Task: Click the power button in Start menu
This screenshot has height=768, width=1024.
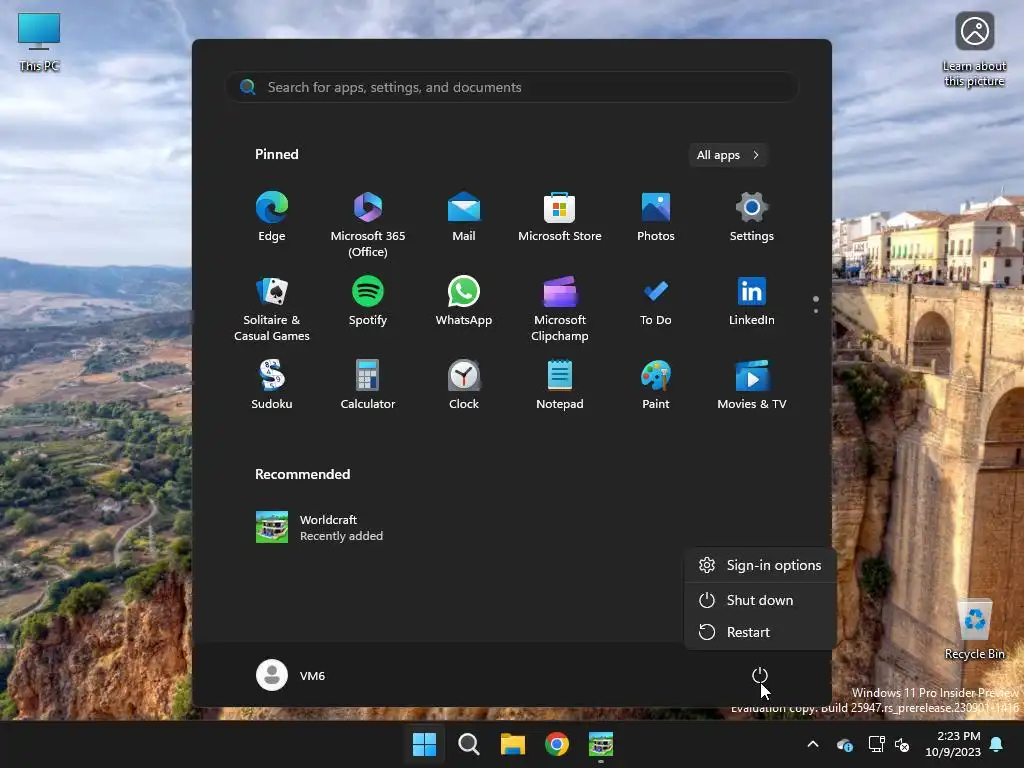Action: click(760, 675)
